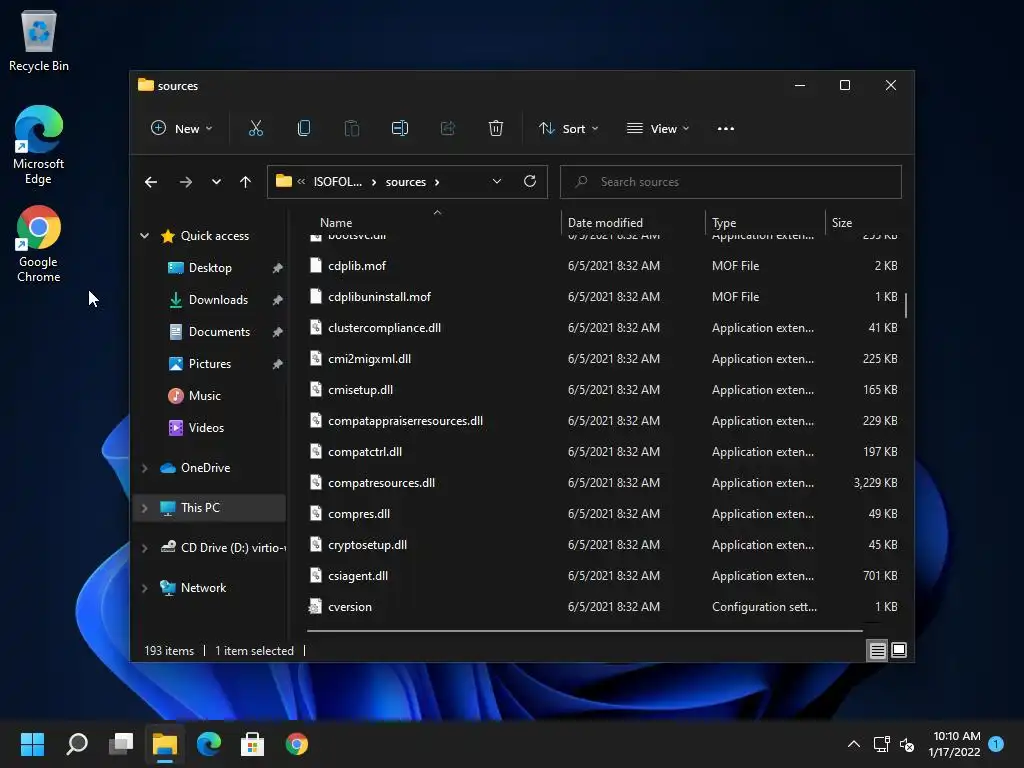The width and height of the screenshot is (1024, 768).
Task: Click the horizontal scrollbar in file list
Action: click(x=584, y=631)
